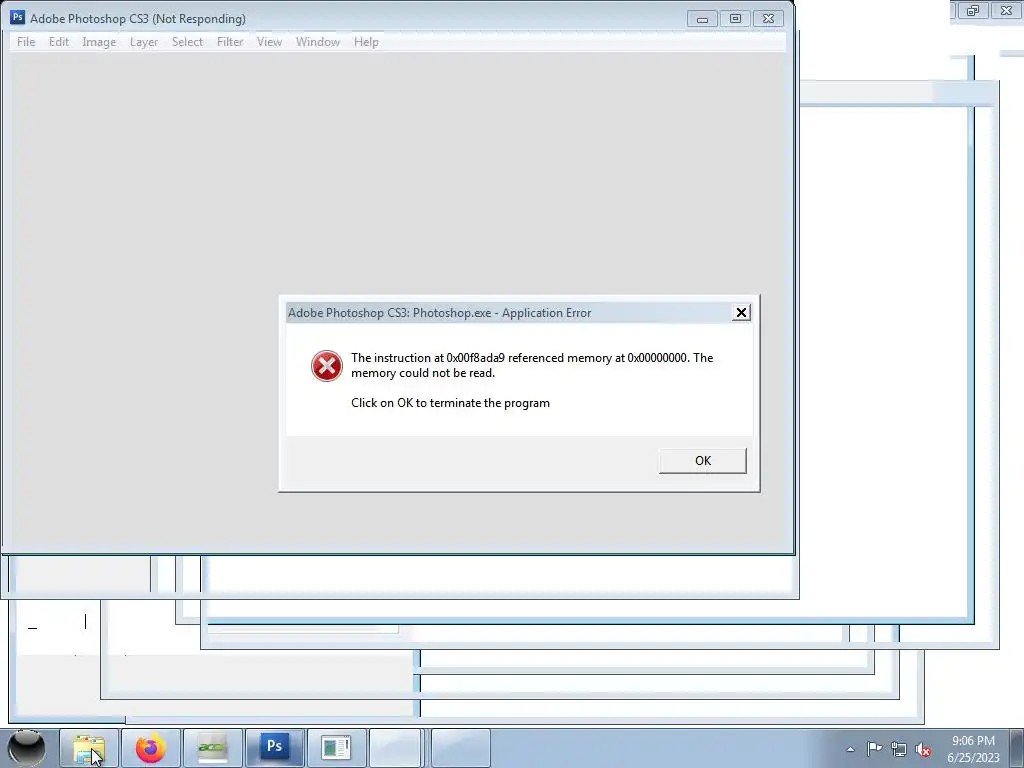Open the Image menu
The height and width of the screenshot is (768, 1024).
[99, 42]
